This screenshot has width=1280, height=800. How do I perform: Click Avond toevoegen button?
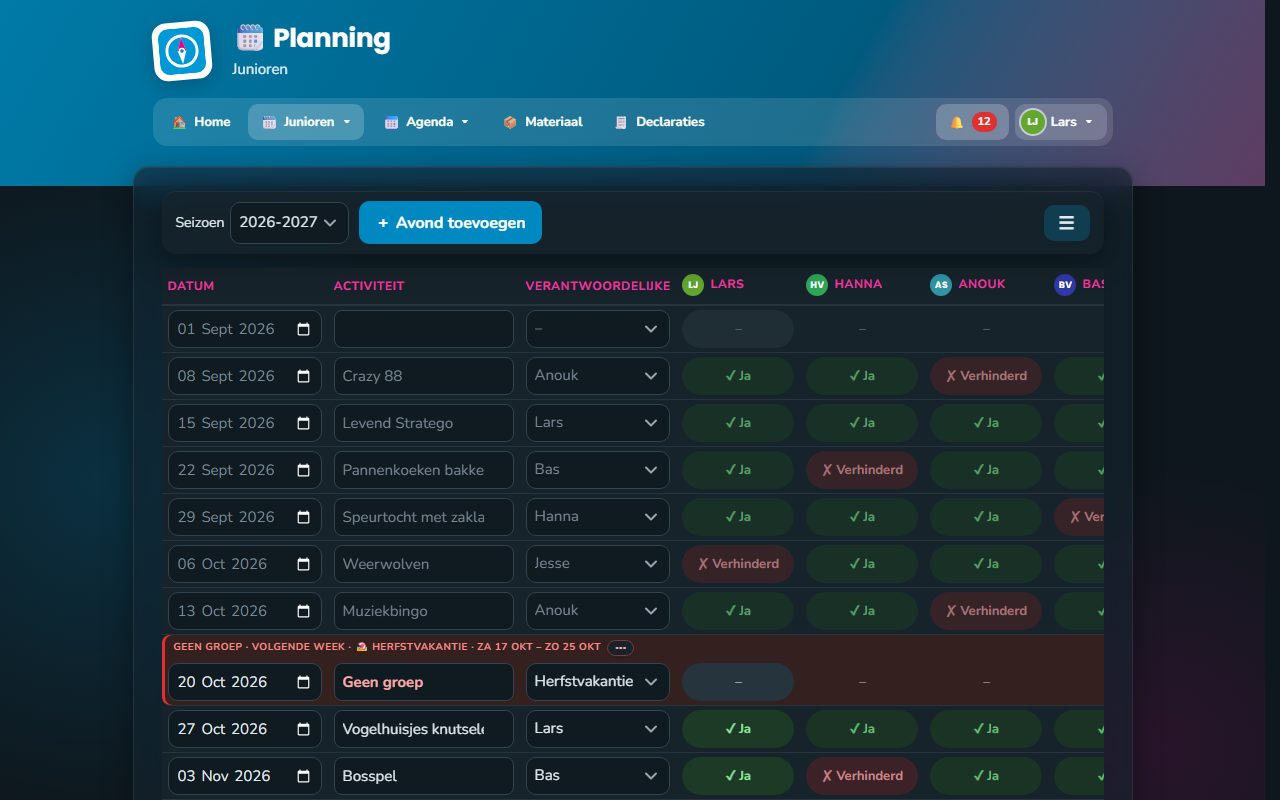450,223
